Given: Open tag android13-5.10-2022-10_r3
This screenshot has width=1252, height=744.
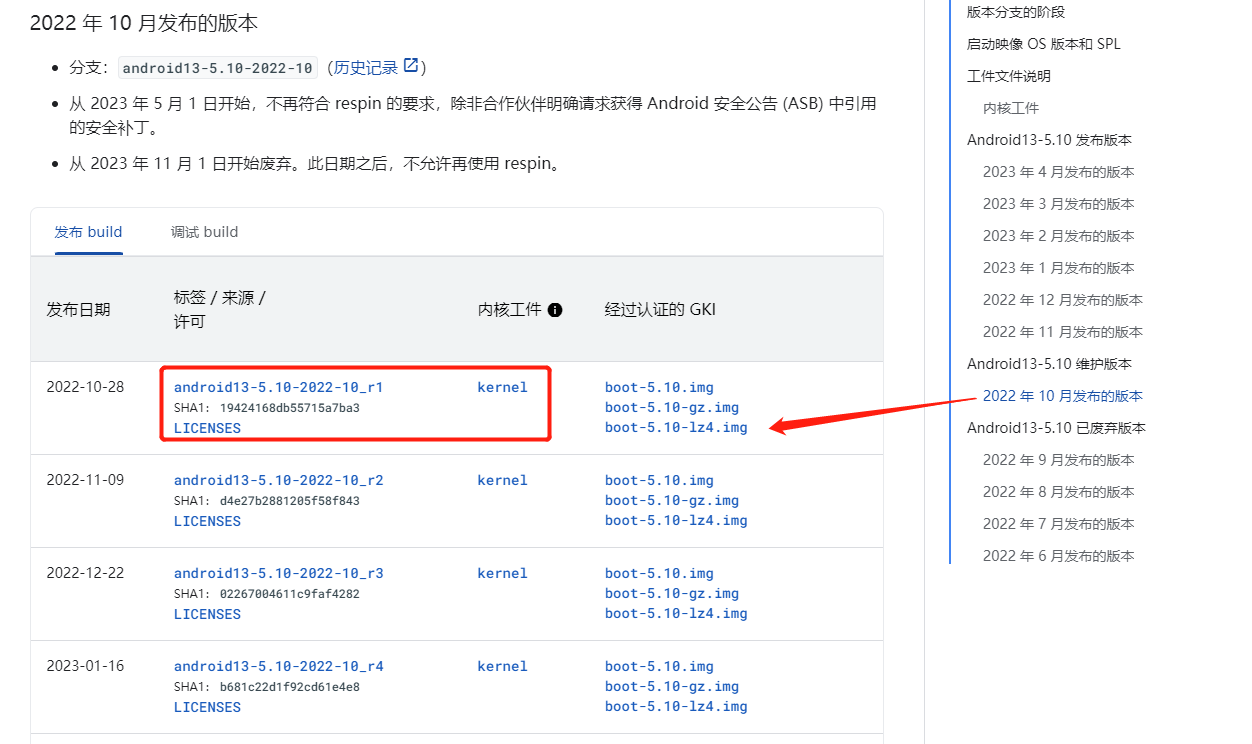Looking at the screenshot, I should (279, 573).
